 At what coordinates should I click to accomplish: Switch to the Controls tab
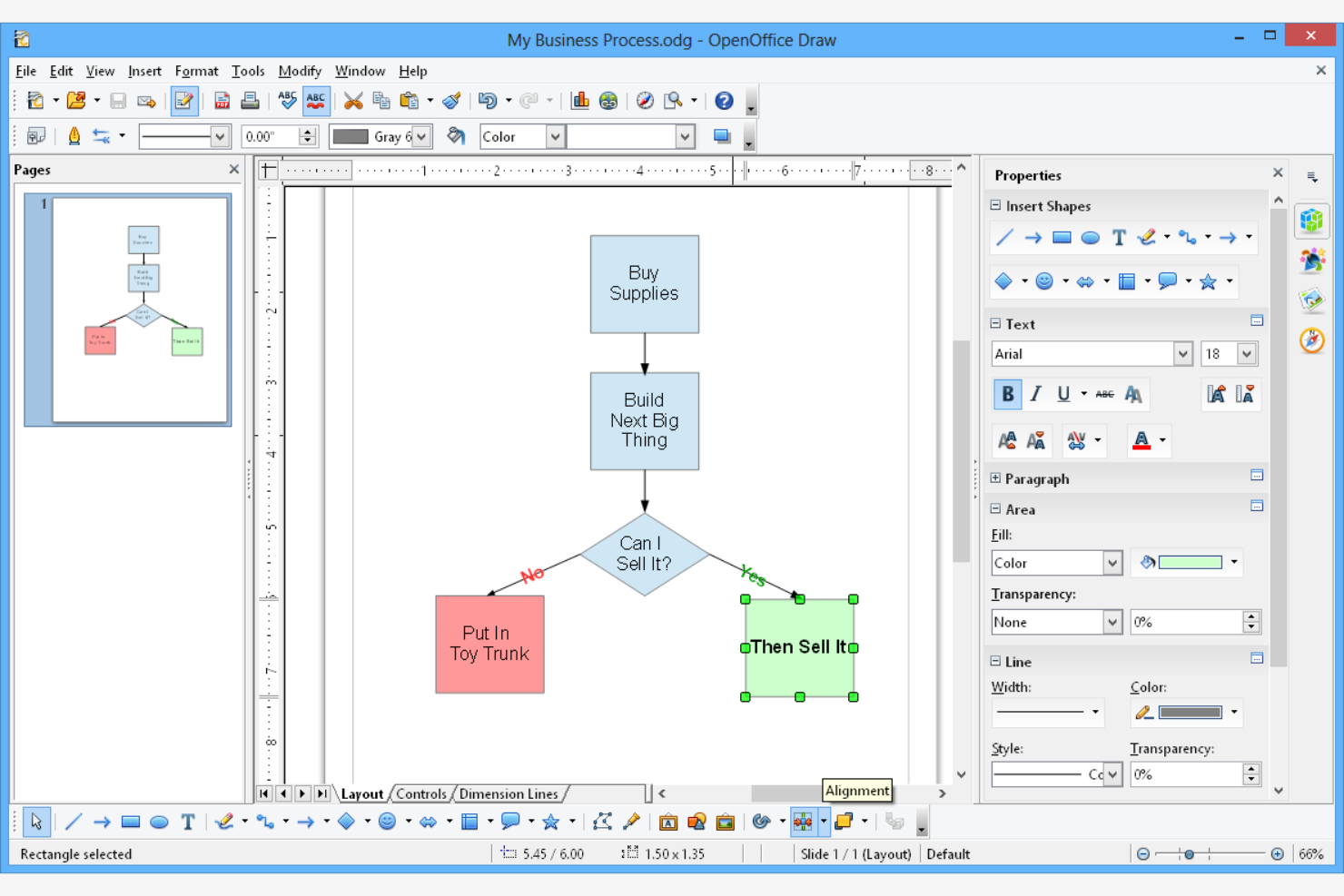[420, 793]
